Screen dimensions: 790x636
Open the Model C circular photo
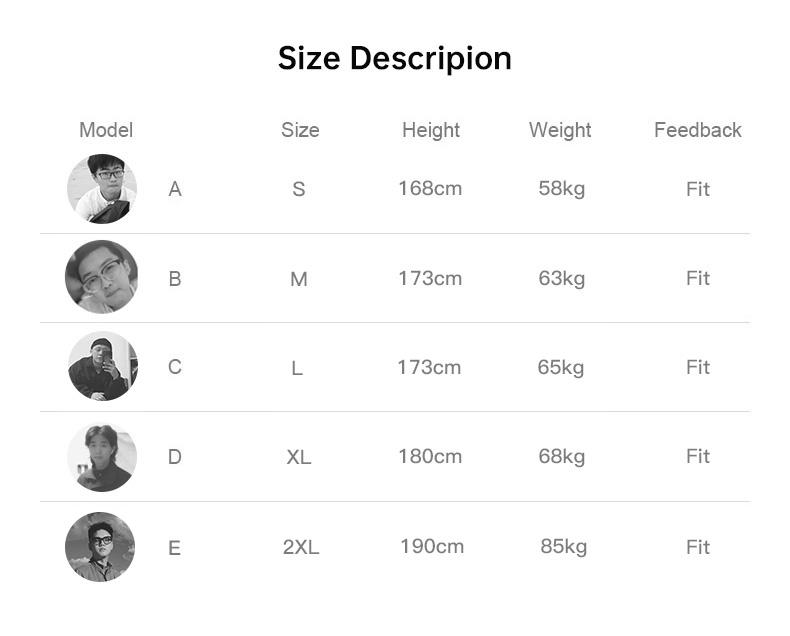pyautogui.click(x=102, y=366)
